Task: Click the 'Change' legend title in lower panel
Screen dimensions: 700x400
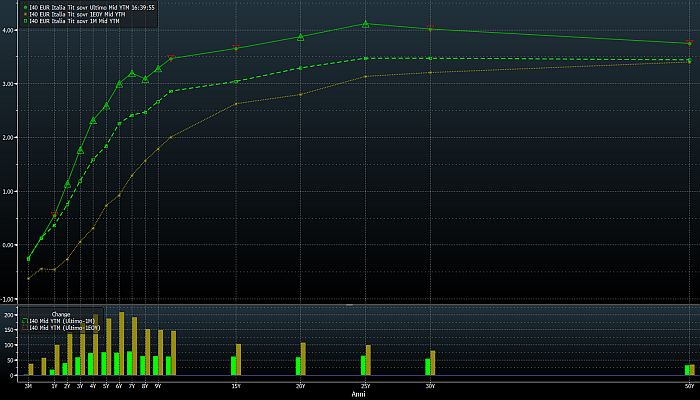Action: (x=61, y=313)
